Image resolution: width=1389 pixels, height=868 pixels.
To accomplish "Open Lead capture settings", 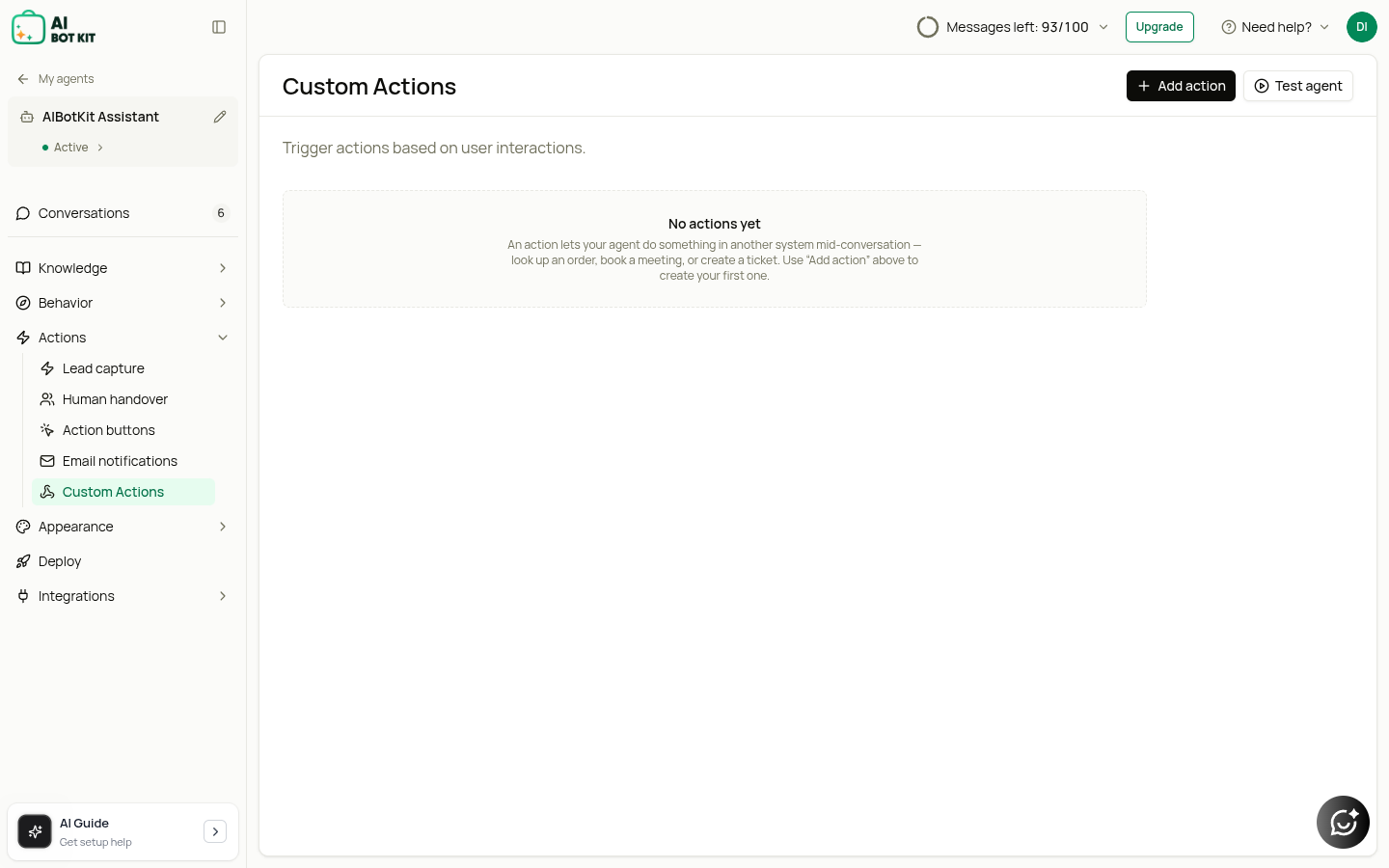I will (x=123, y=368).
